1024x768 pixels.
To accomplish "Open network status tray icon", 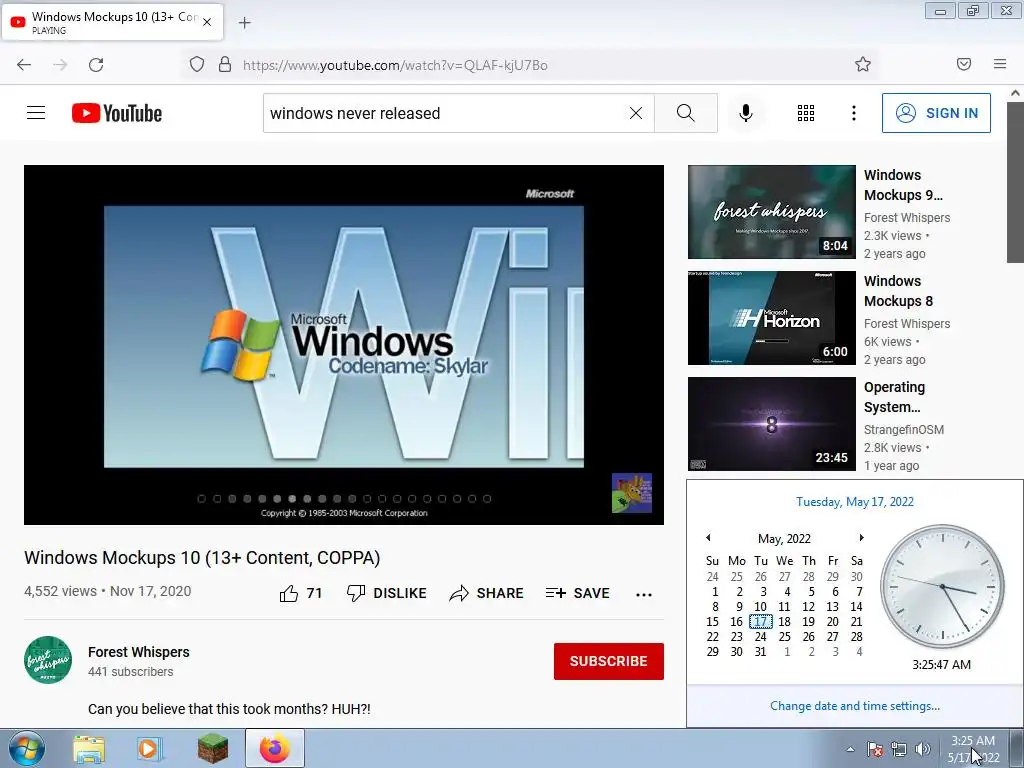I will click(899, 749).
